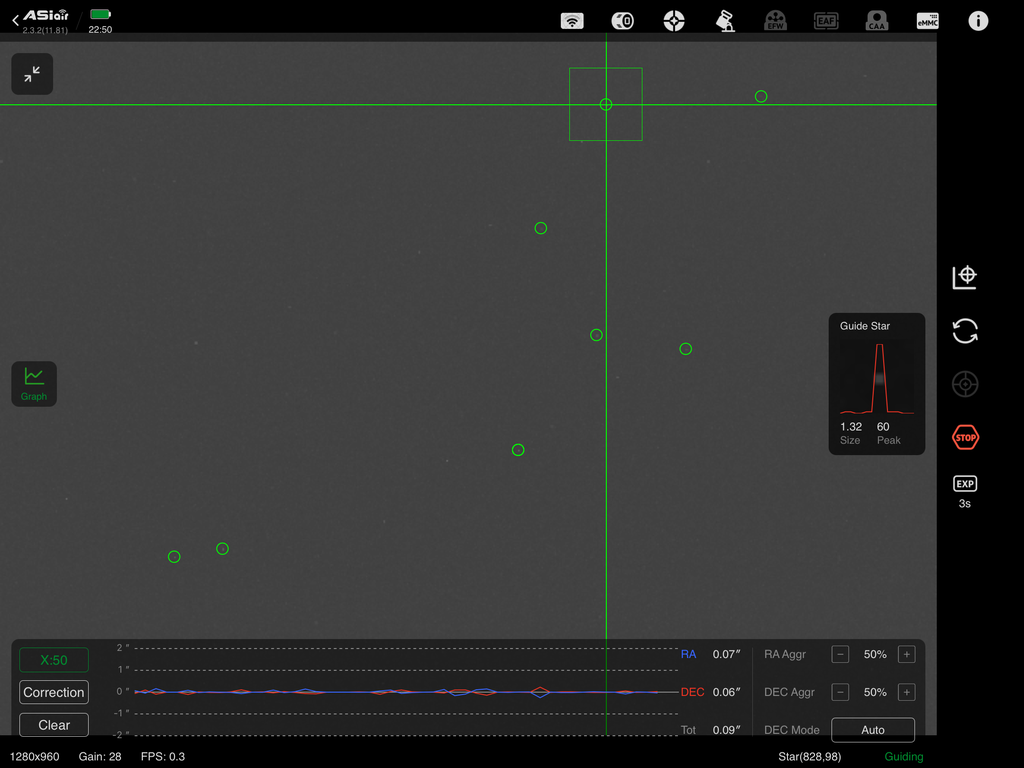The height and width of the screenshot is (768, 1024).
Task: Click the Tot error value 0.09″
Action: coord(726,730)
